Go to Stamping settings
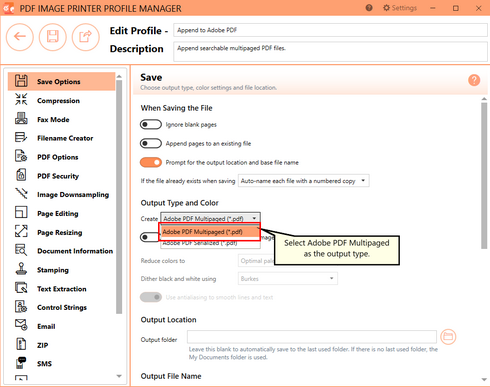 (61, 270)
